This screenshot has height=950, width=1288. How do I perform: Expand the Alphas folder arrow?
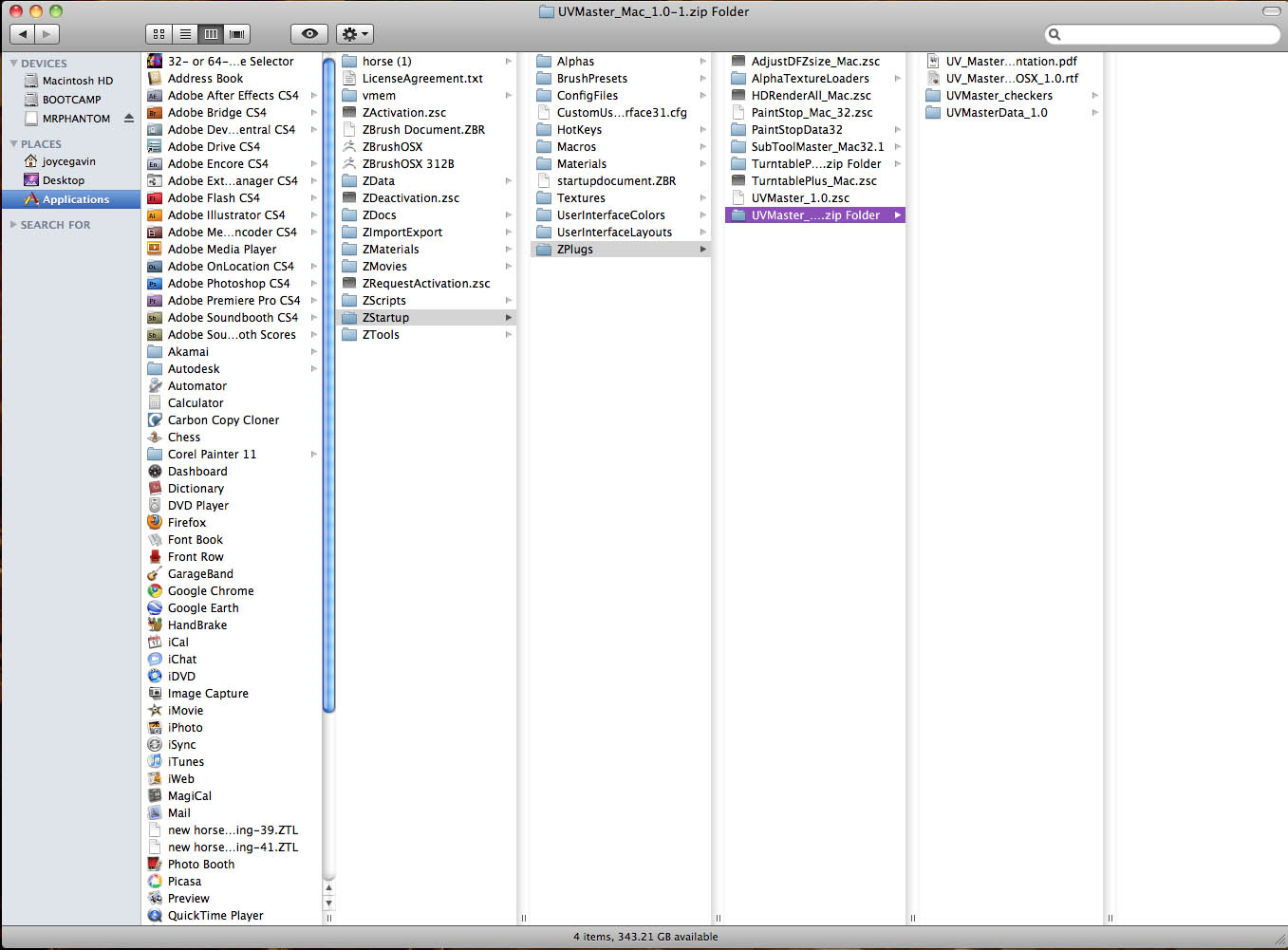point(703,62)
